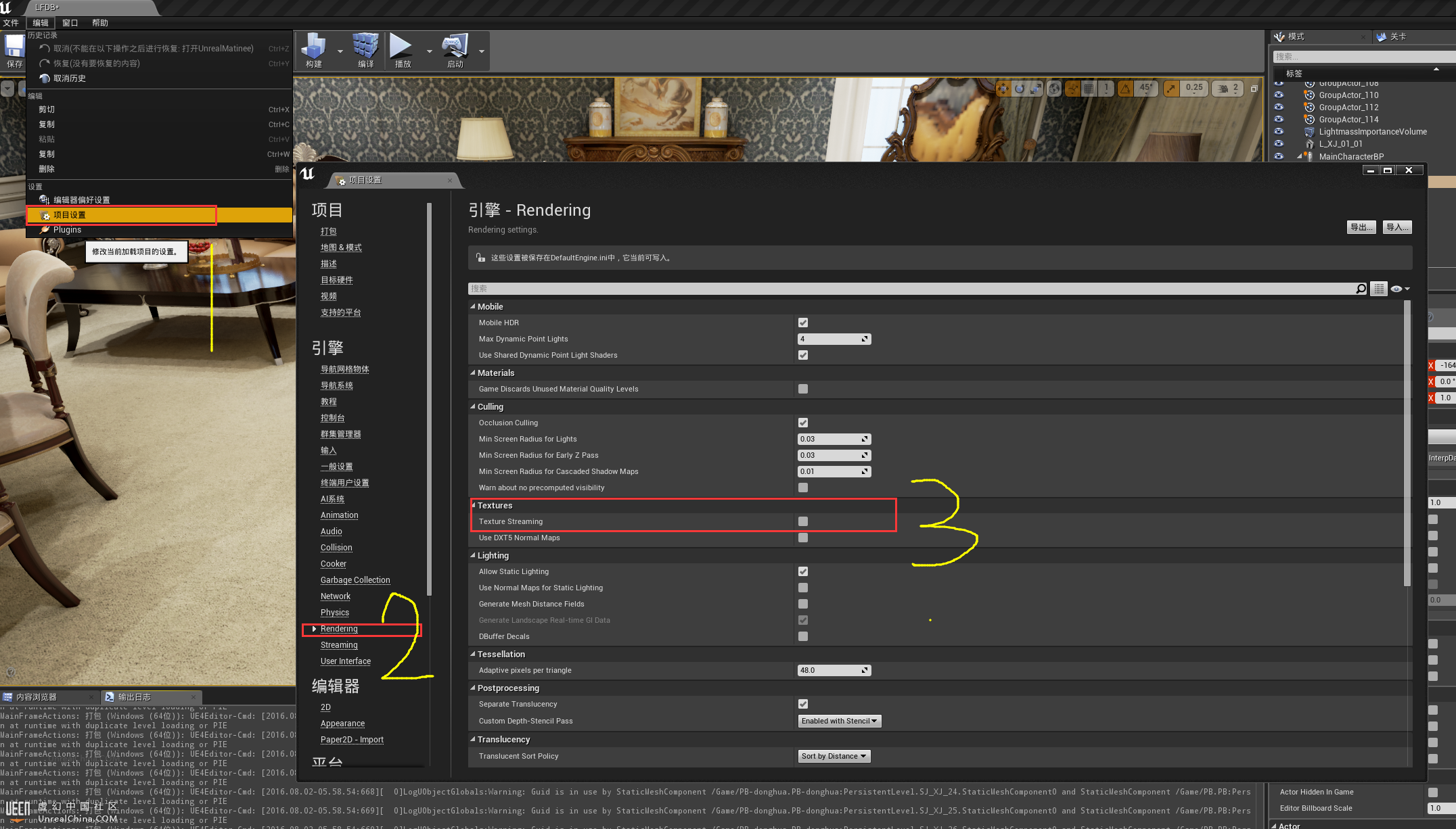Click the details view options grid icon
This screenshot has height=829, width=1456.
tap(1378, 289)
